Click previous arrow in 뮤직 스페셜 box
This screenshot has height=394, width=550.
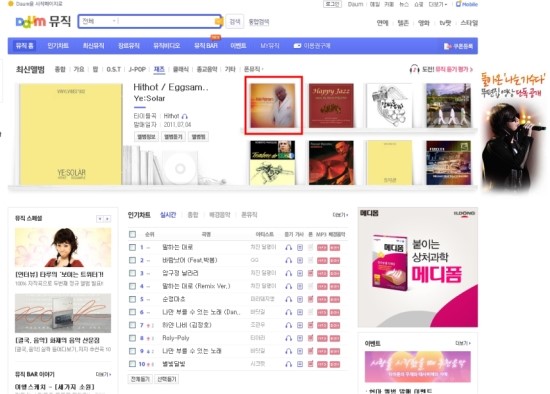100,219
